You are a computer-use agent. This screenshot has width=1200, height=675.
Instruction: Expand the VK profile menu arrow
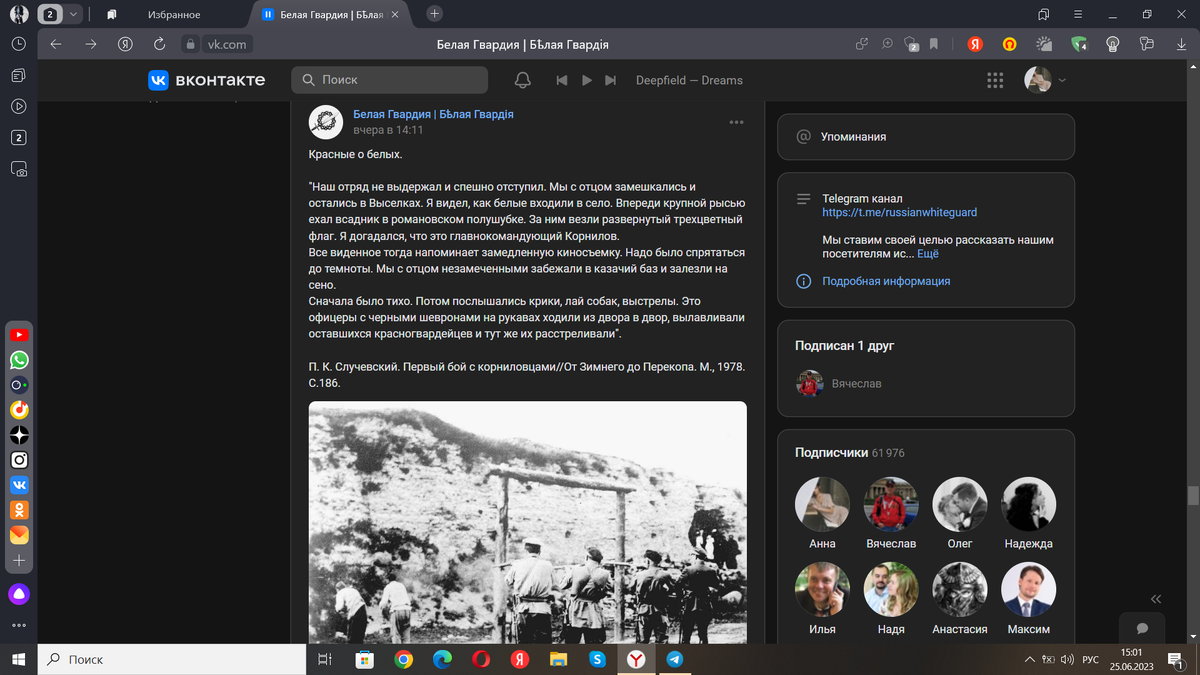point(1062,80)
